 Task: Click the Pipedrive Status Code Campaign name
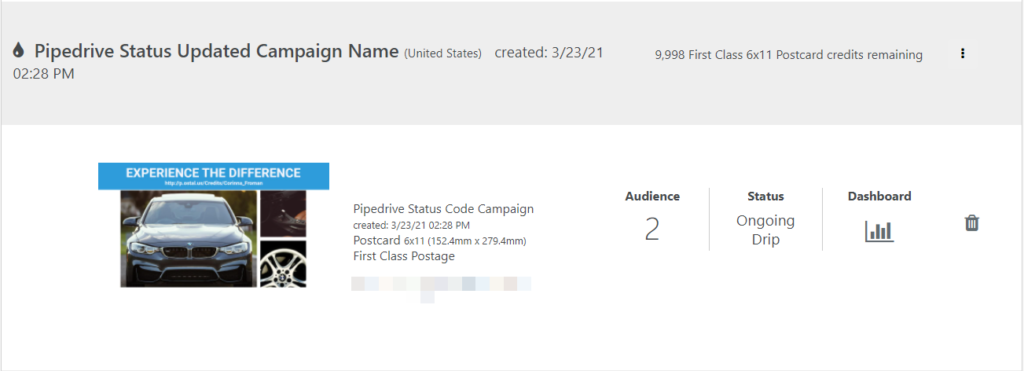[x=443, y=209]
